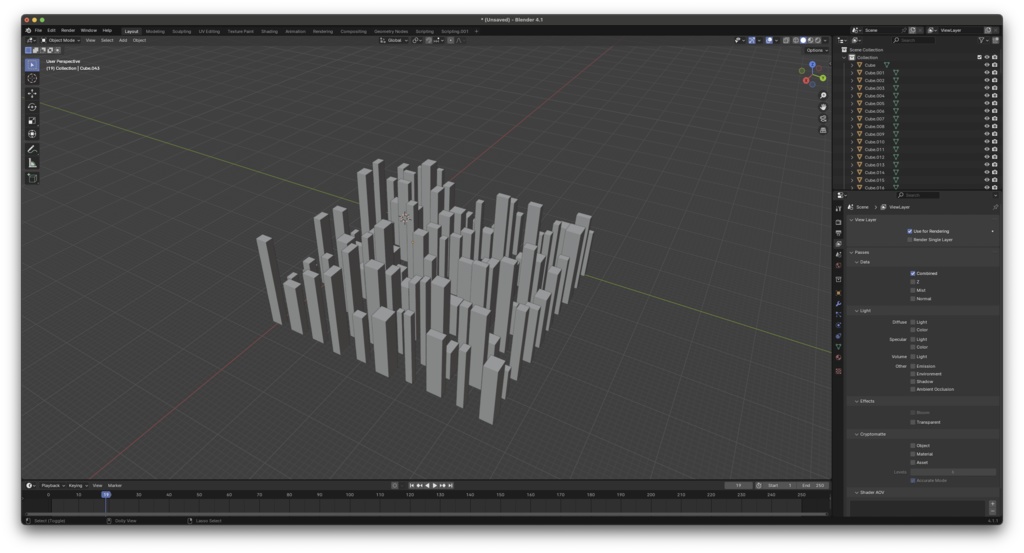Open the Render menu
This screenshot has width=1024, height=553.
68,31
